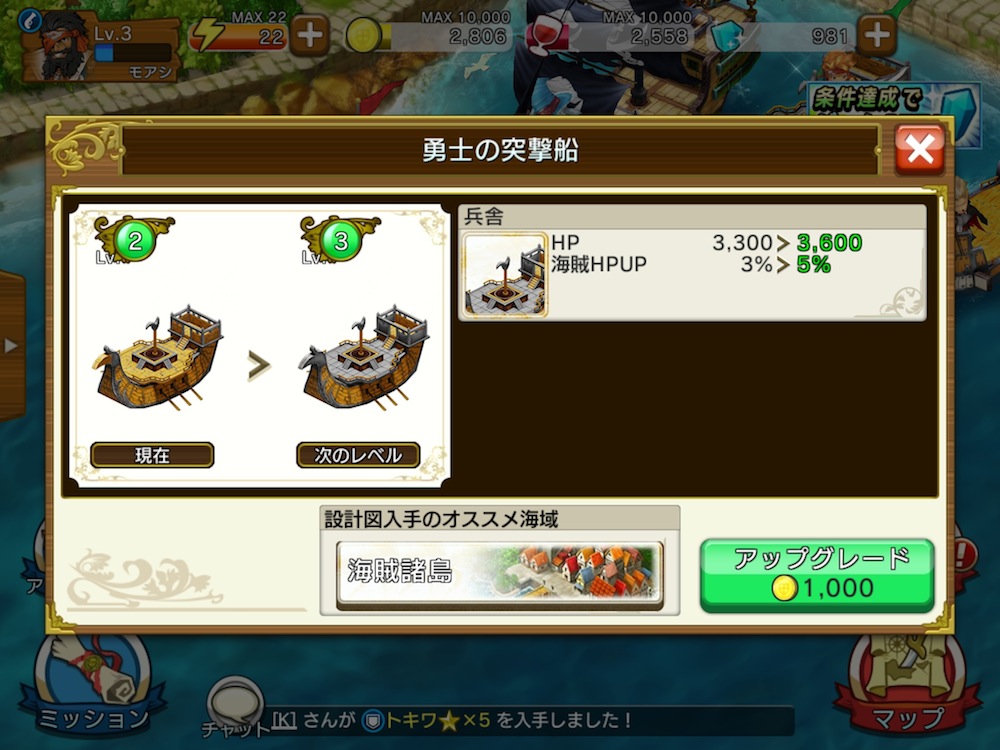The height and width of the screenshot is (750, 1000).
Task: Expand the left side panel arrow
Action: click(x=11, y=346)
